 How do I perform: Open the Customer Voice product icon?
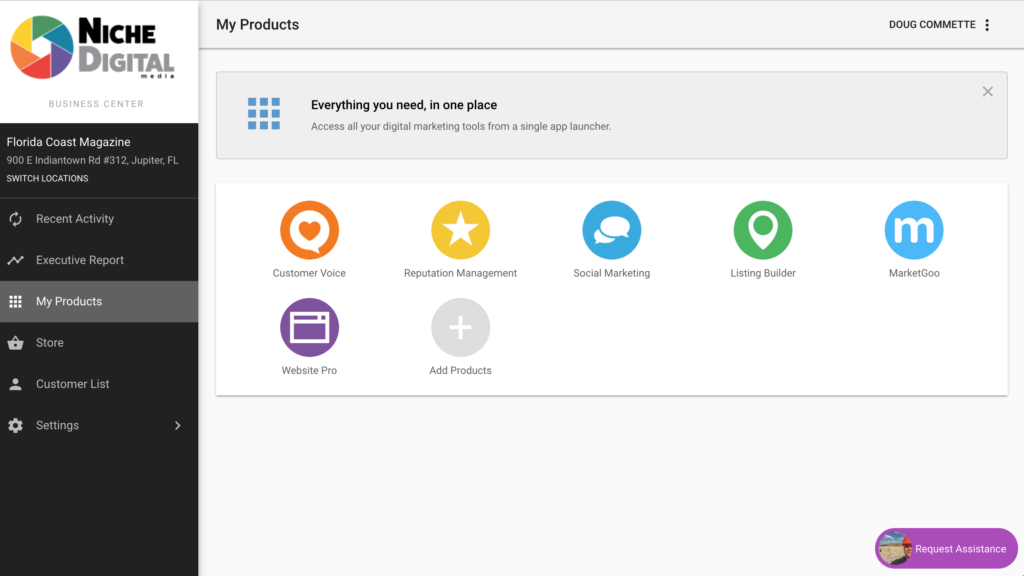point(310,230)
